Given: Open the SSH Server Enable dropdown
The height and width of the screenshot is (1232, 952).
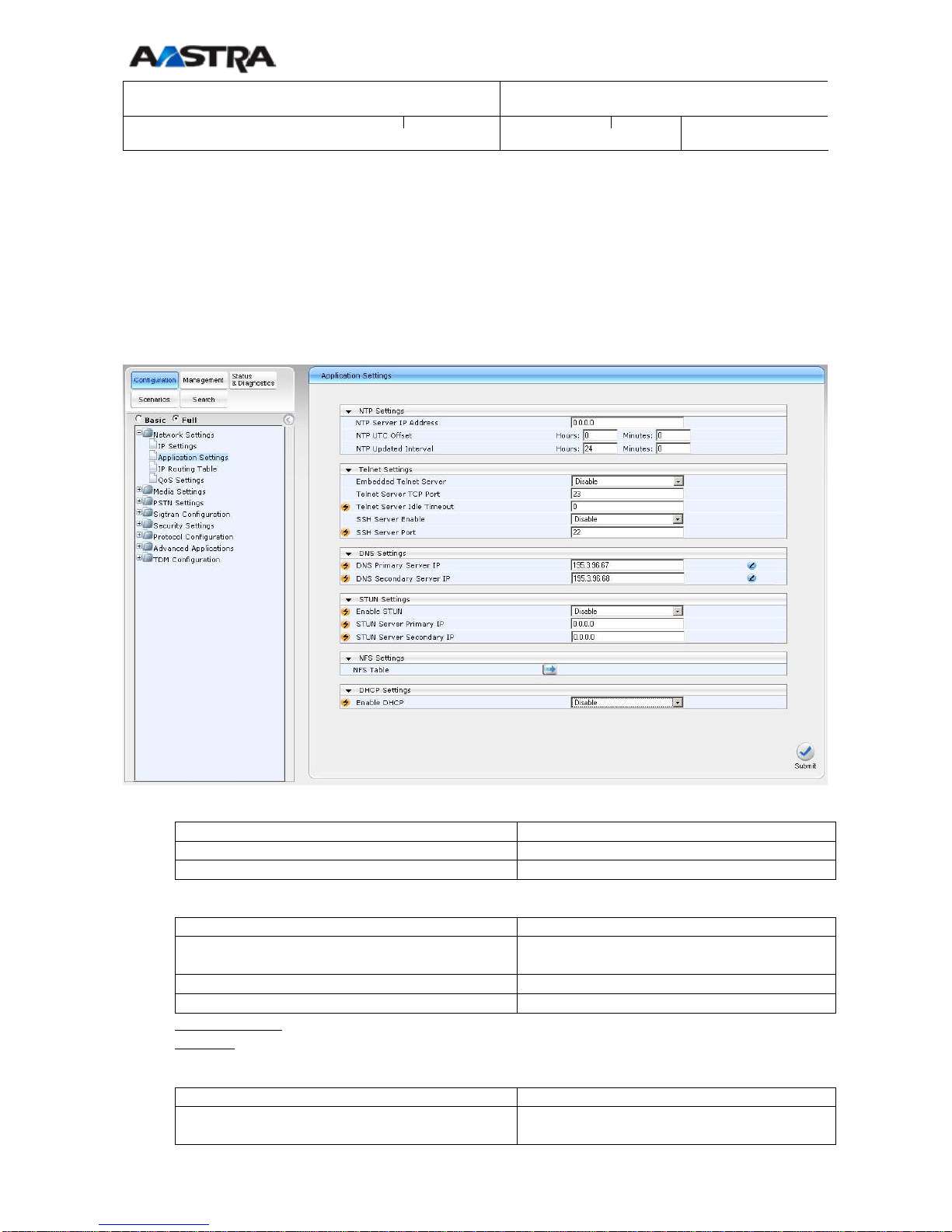Looking at the screenshot, I should (x=627, y=519).
